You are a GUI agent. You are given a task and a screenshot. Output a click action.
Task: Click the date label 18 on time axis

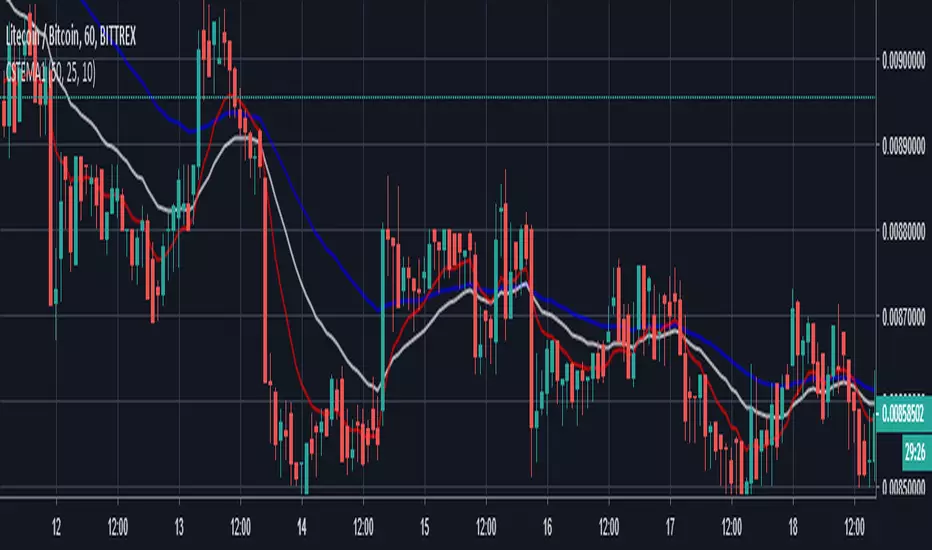point(793,527)
